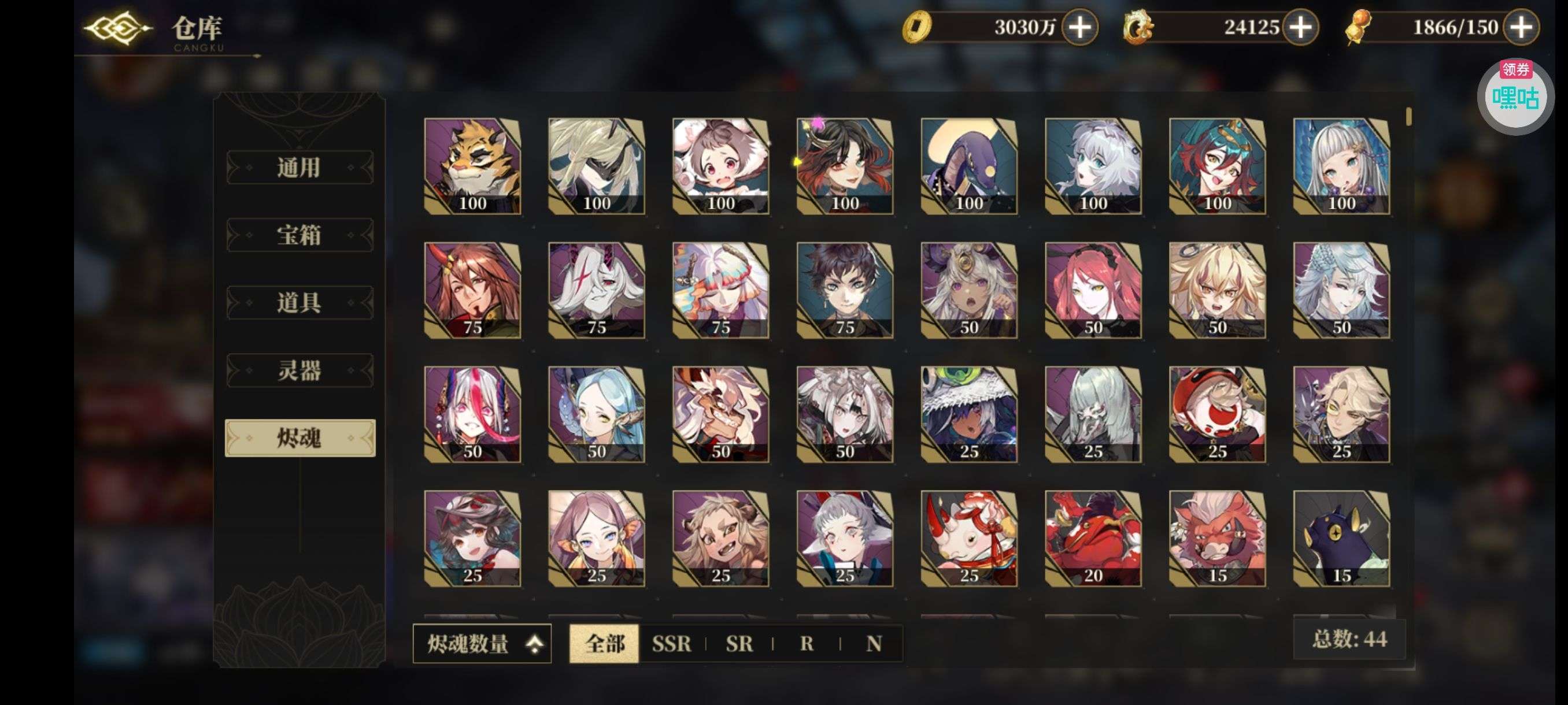Screen dimensions: 1568x705
Task: Click the plus icon beside 3030万 coins
Action: (x=1080, y=27)
